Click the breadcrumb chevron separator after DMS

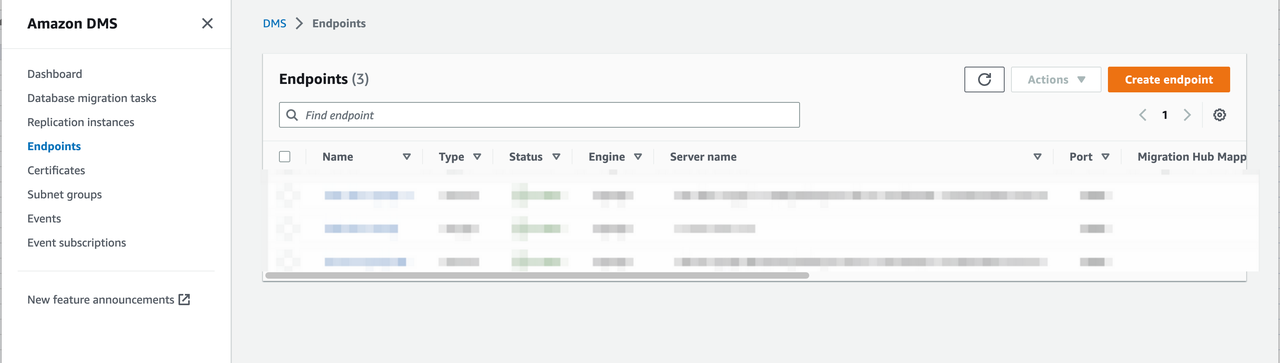[x=299, y=23]
